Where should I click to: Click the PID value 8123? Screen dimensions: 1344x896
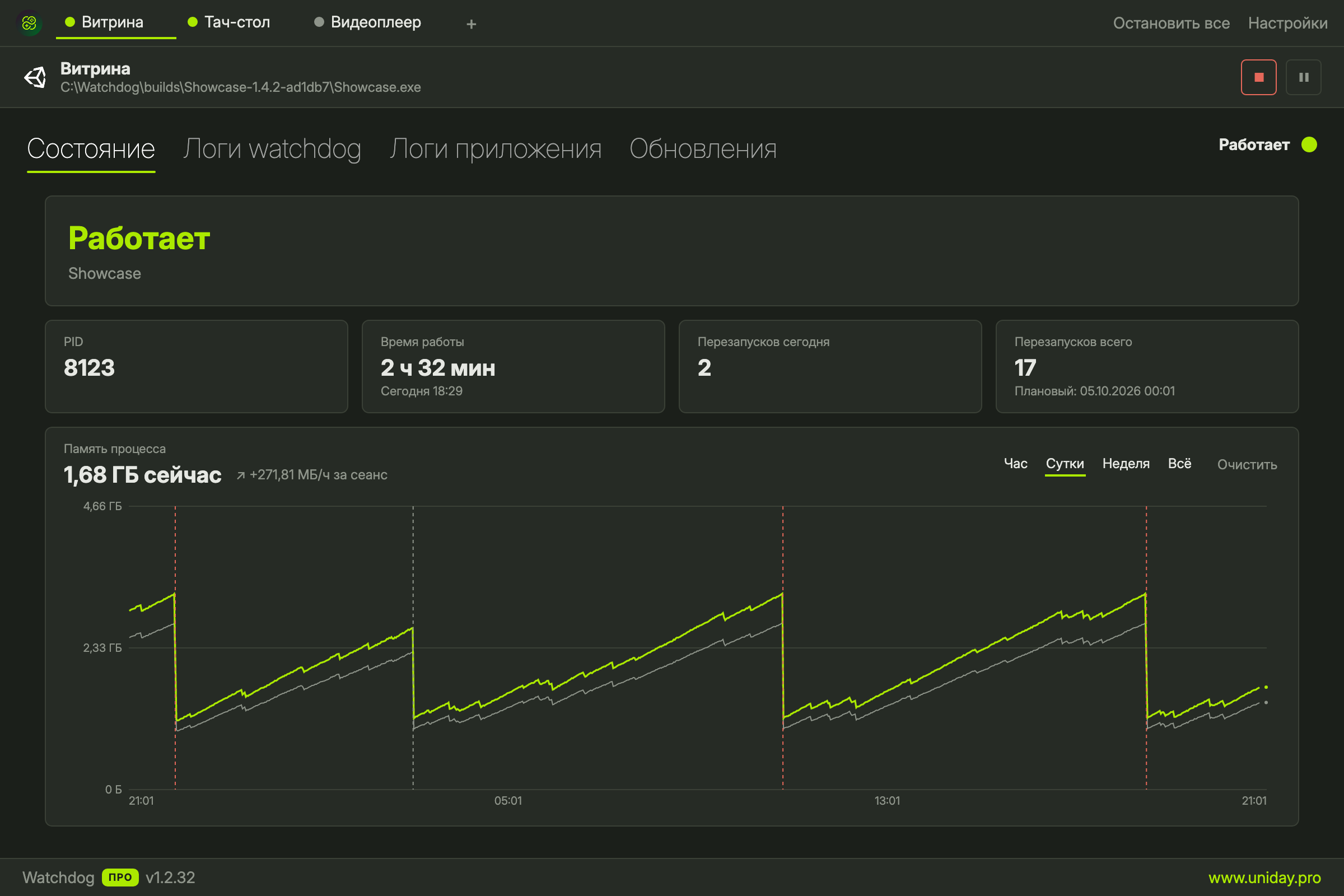click(89, 367)
